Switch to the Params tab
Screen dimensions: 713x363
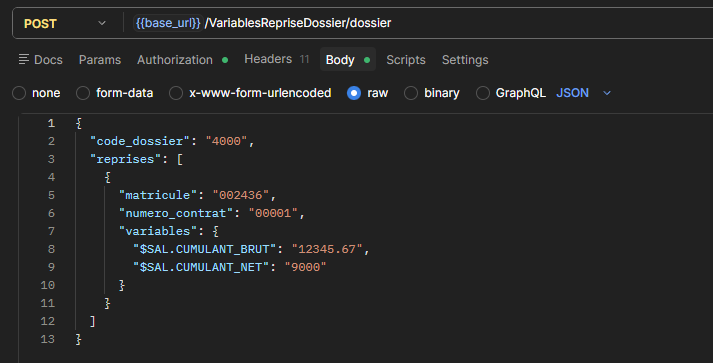[x=100, y=60]
